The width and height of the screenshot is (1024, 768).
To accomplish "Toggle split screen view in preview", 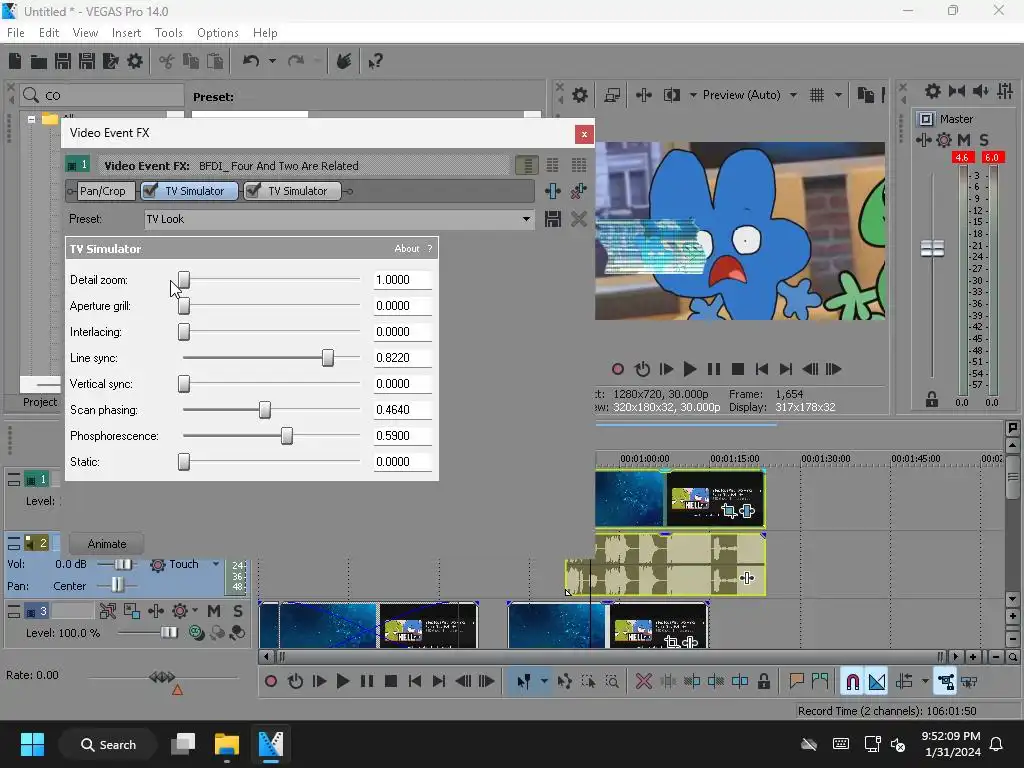I will (671, 95).
